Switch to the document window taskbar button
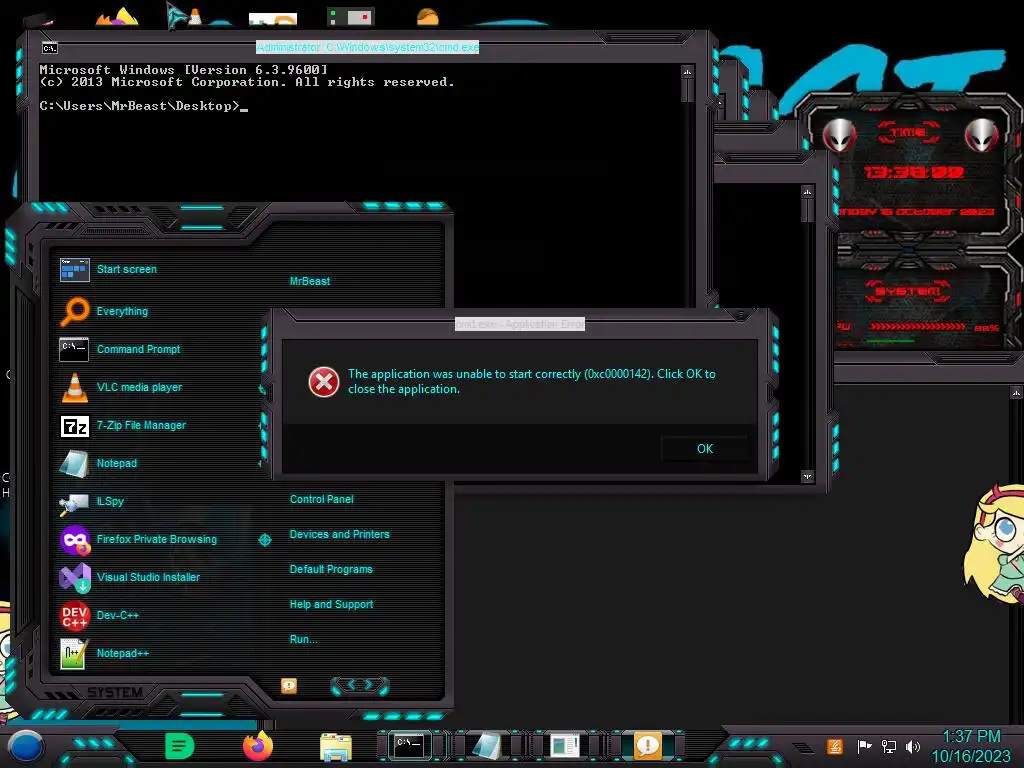This screenshot has width=1024, height=768. click(x=565, y=746)
